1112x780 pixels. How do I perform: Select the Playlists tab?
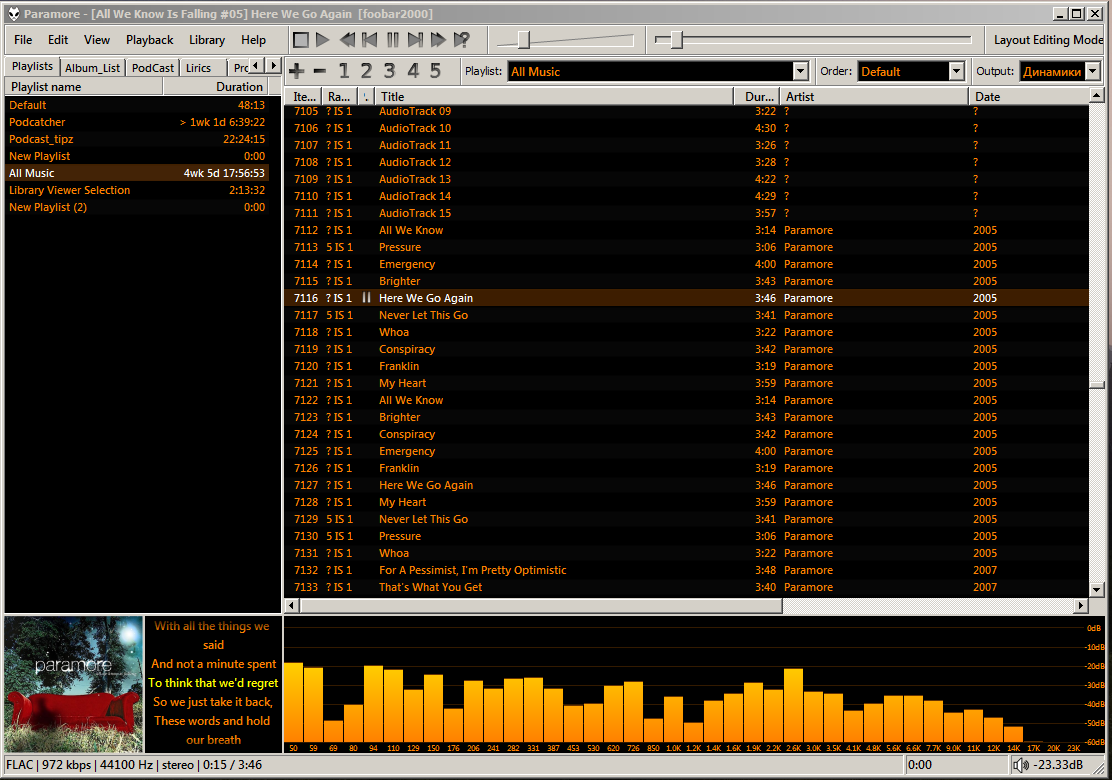pyautogui.click(x=33, y=66)
